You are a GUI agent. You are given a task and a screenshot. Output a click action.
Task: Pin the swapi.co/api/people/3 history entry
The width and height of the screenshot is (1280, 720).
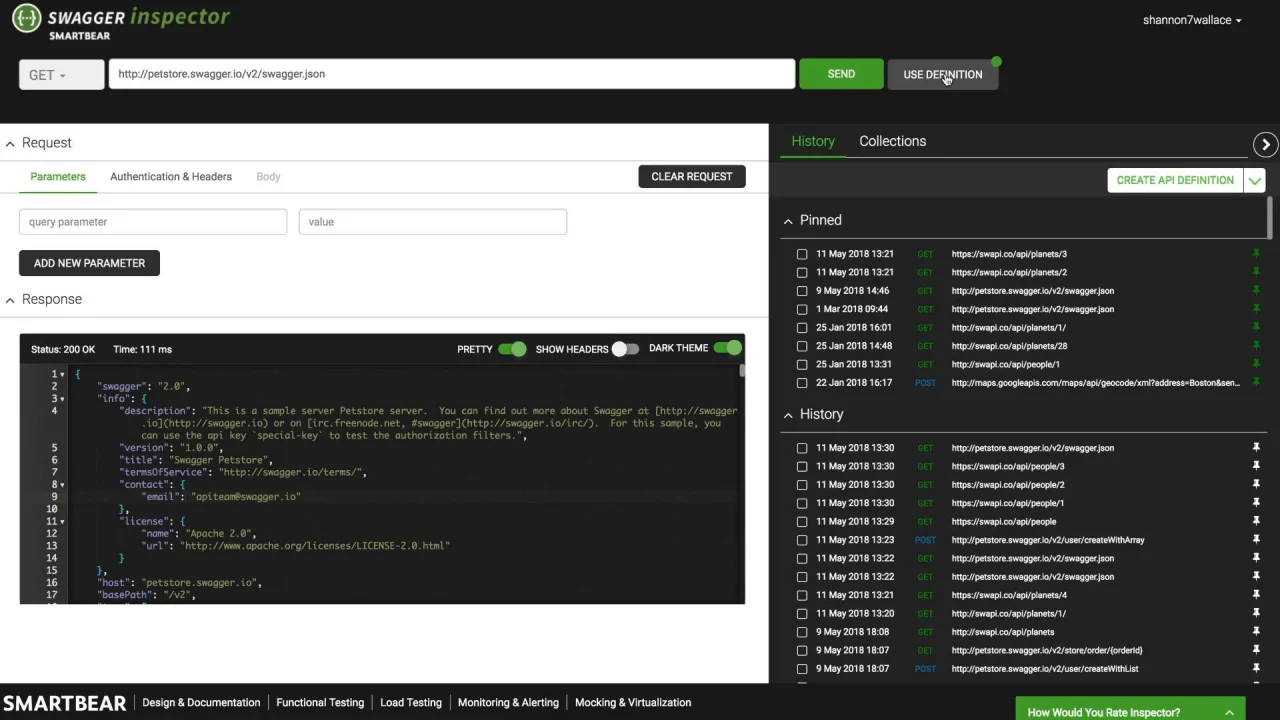coord(1256,467)
